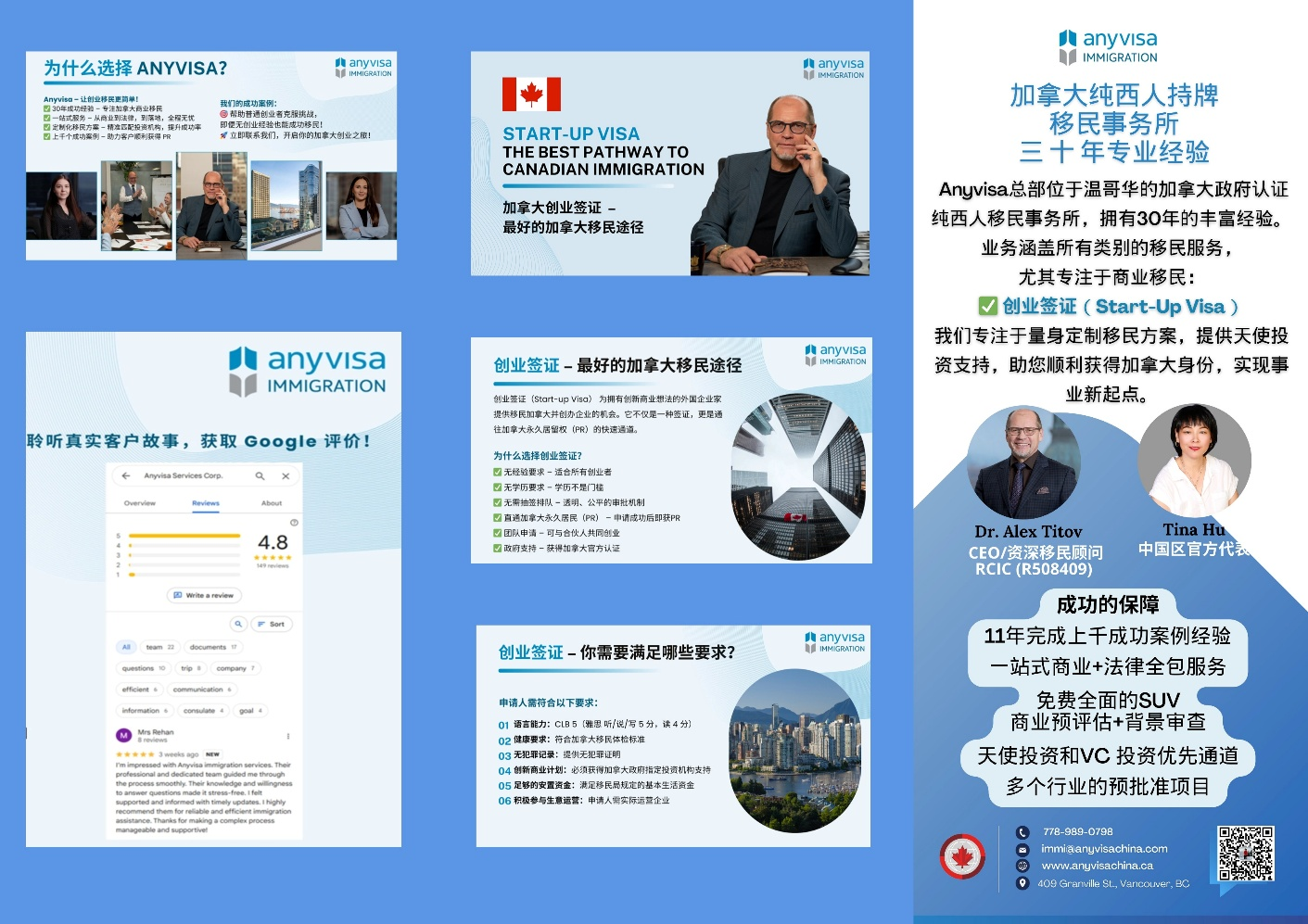Click the Write a review button
Viewport: 1308px width, 924px height.
pos(204,595)
